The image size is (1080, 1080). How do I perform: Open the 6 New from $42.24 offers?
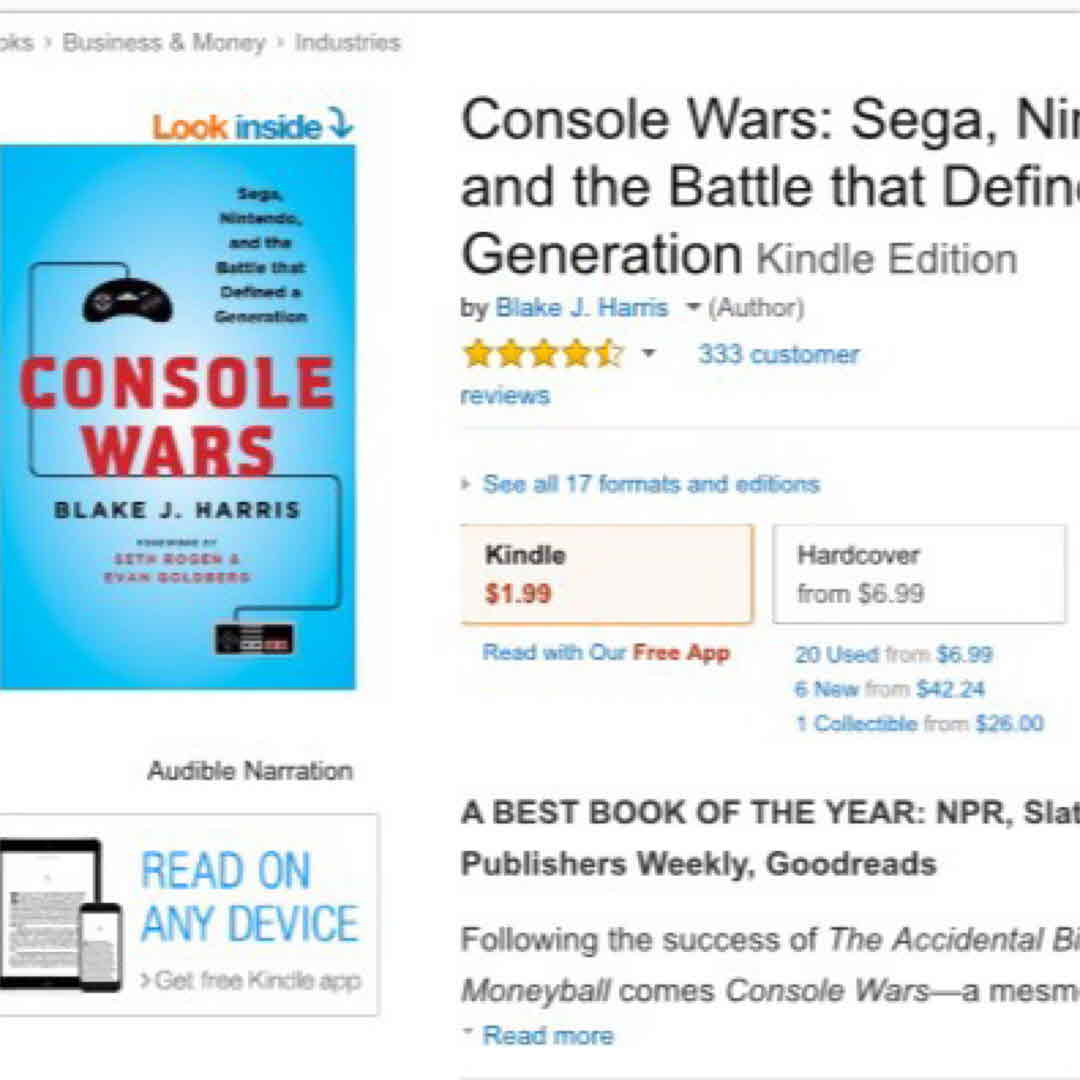889,689
